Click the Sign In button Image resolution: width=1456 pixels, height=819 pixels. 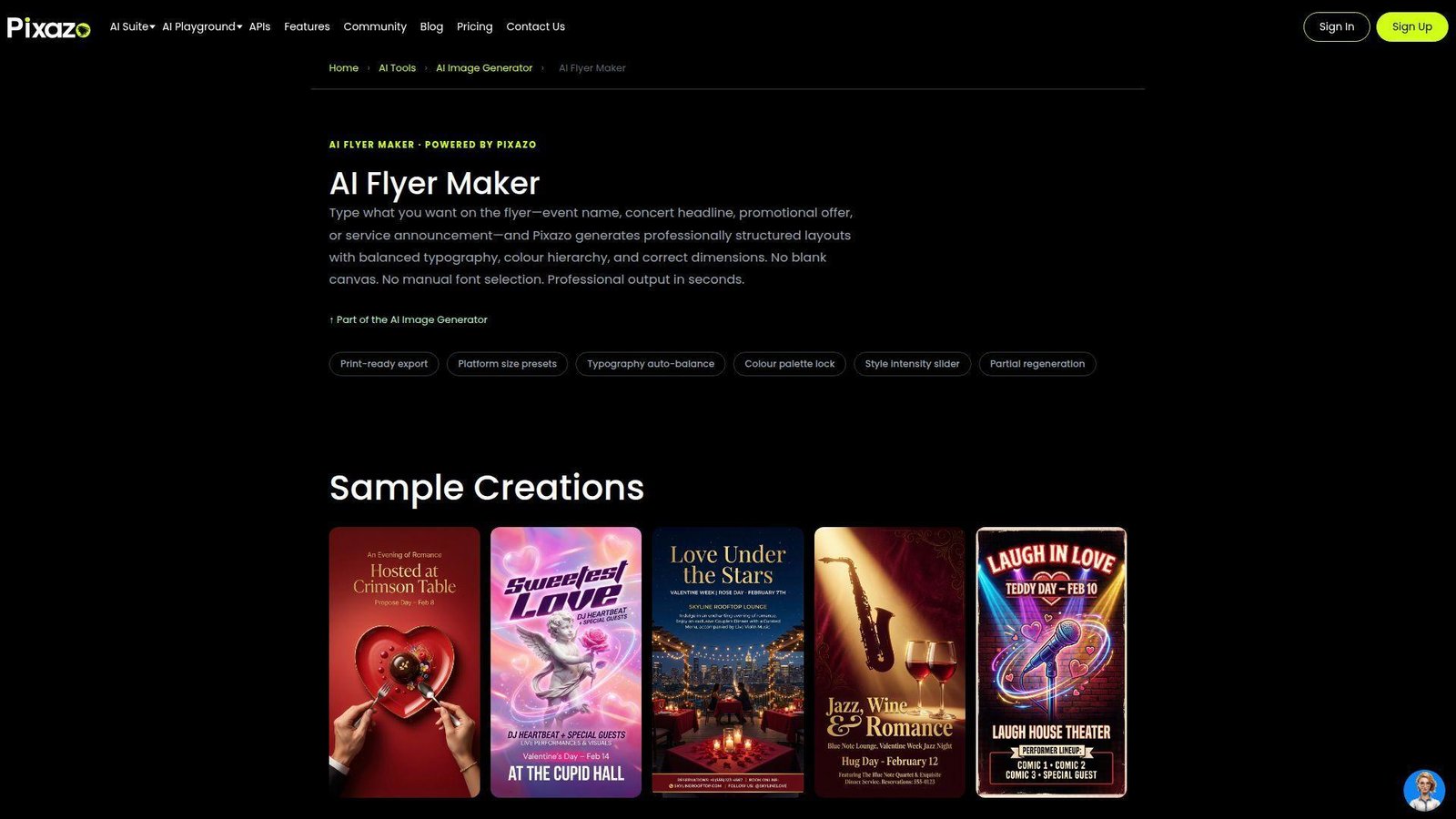coord(1336,26)
